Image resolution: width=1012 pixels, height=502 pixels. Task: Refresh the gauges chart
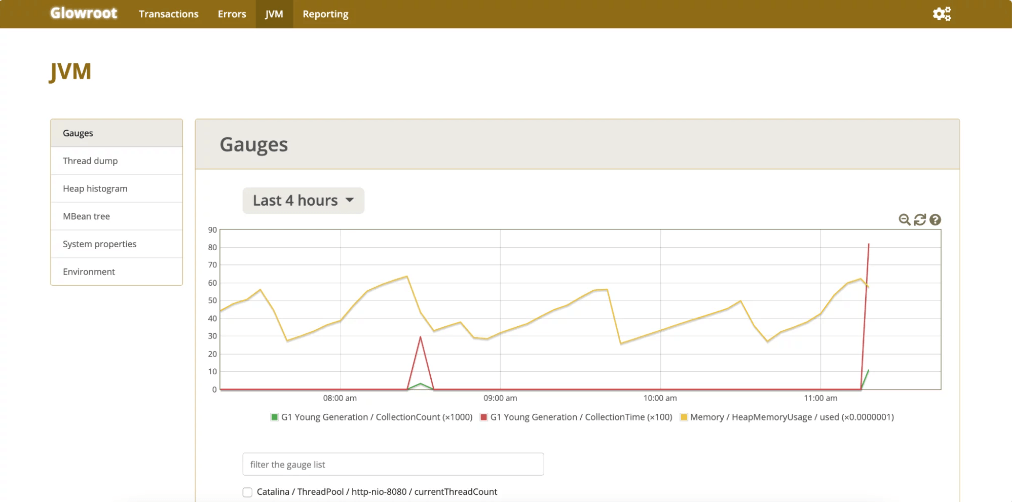click(x=920, y=220)
